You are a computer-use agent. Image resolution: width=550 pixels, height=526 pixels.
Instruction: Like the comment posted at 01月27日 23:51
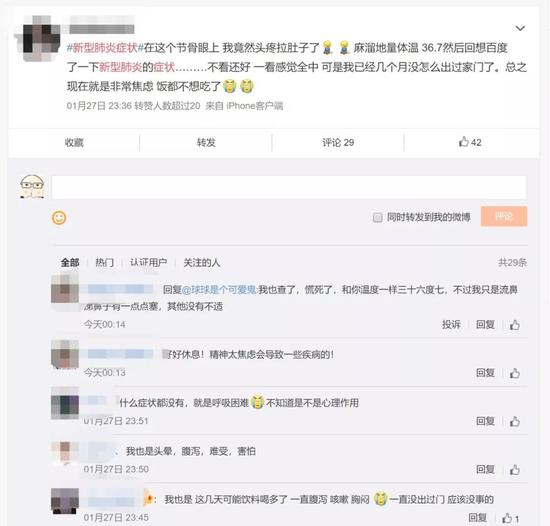(515, 421)
